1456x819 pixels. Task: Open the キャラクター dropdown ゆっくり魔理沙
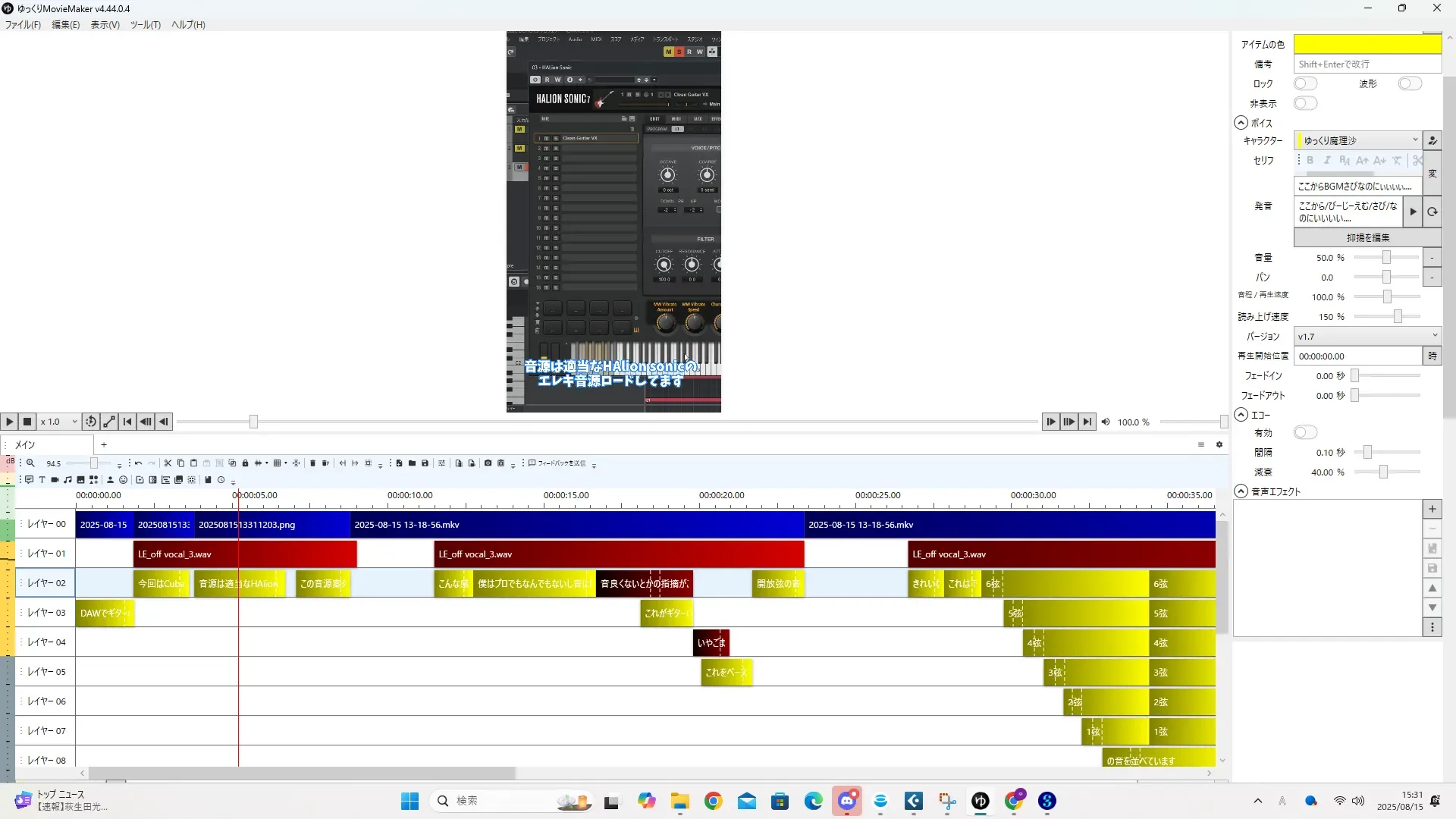(x=1357, y=140)
